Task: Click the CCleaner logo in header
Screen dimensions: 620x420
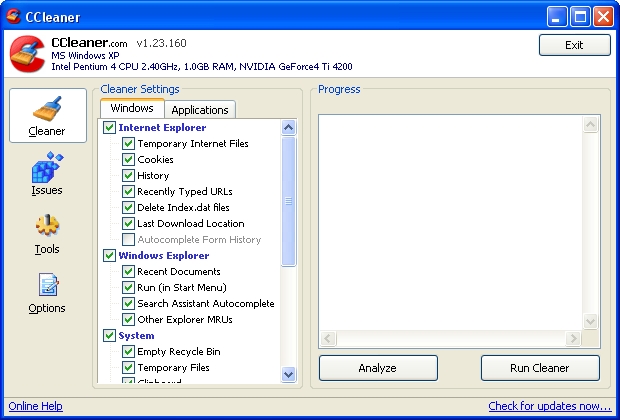Action: (27, 55)
